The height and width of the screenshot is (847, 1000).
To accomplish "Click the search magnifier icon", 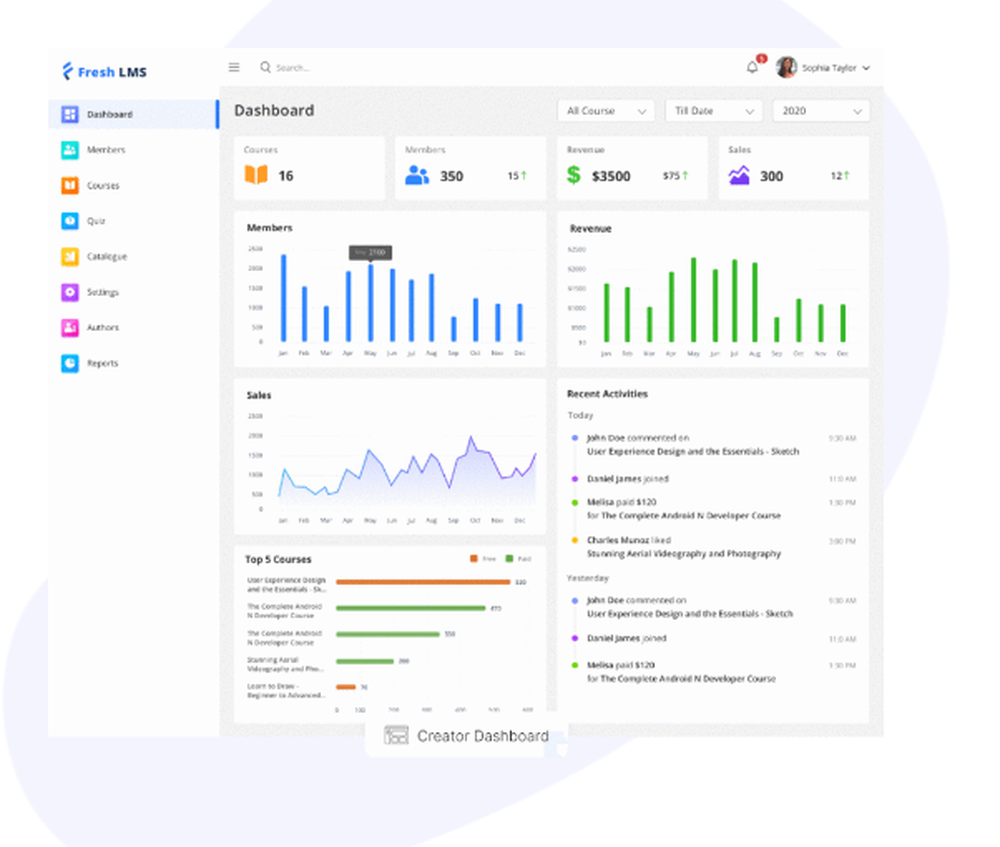I will pyautogui.click(x=265, y=67).
